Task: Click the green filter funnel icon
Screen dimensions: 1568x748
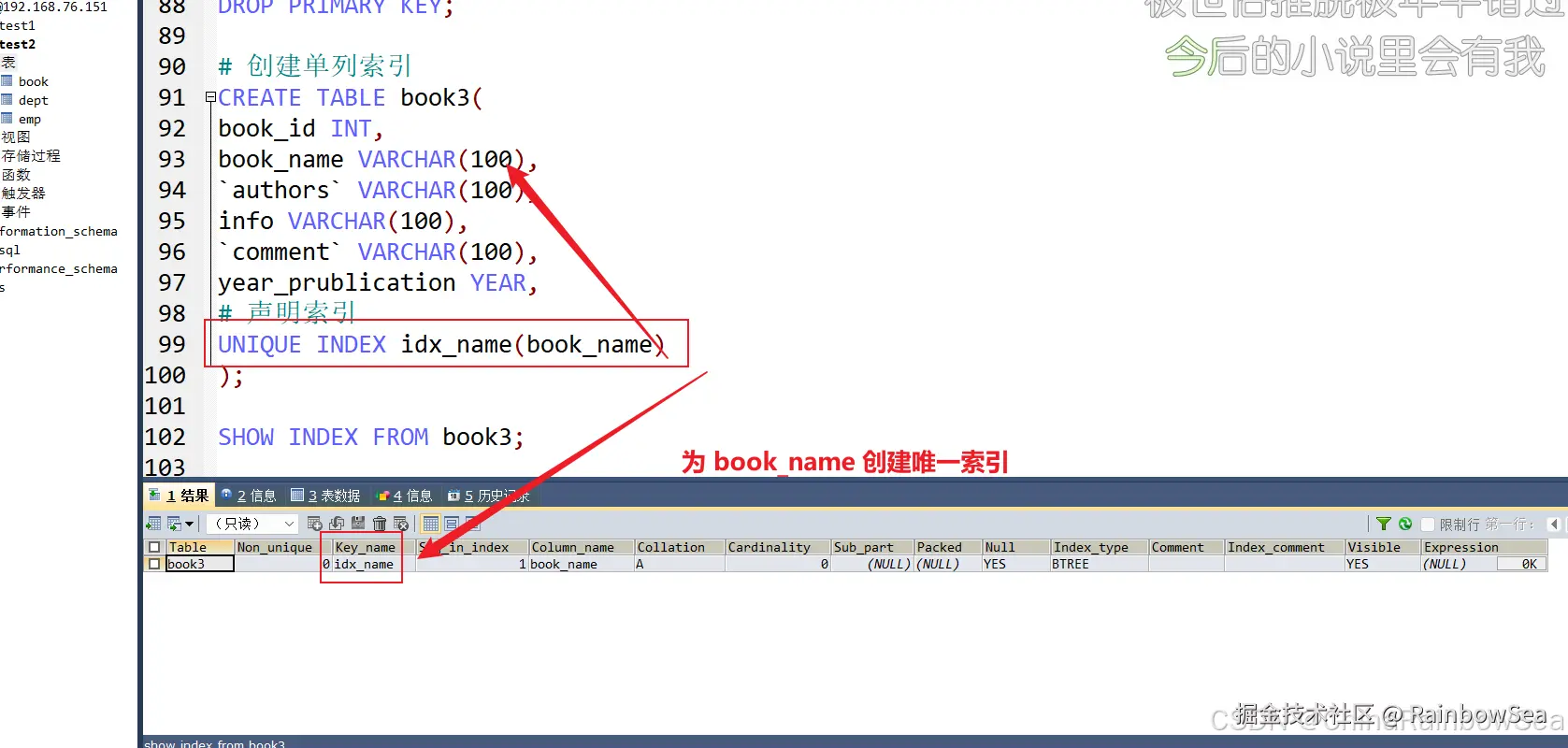Action: pos(1384,524)
